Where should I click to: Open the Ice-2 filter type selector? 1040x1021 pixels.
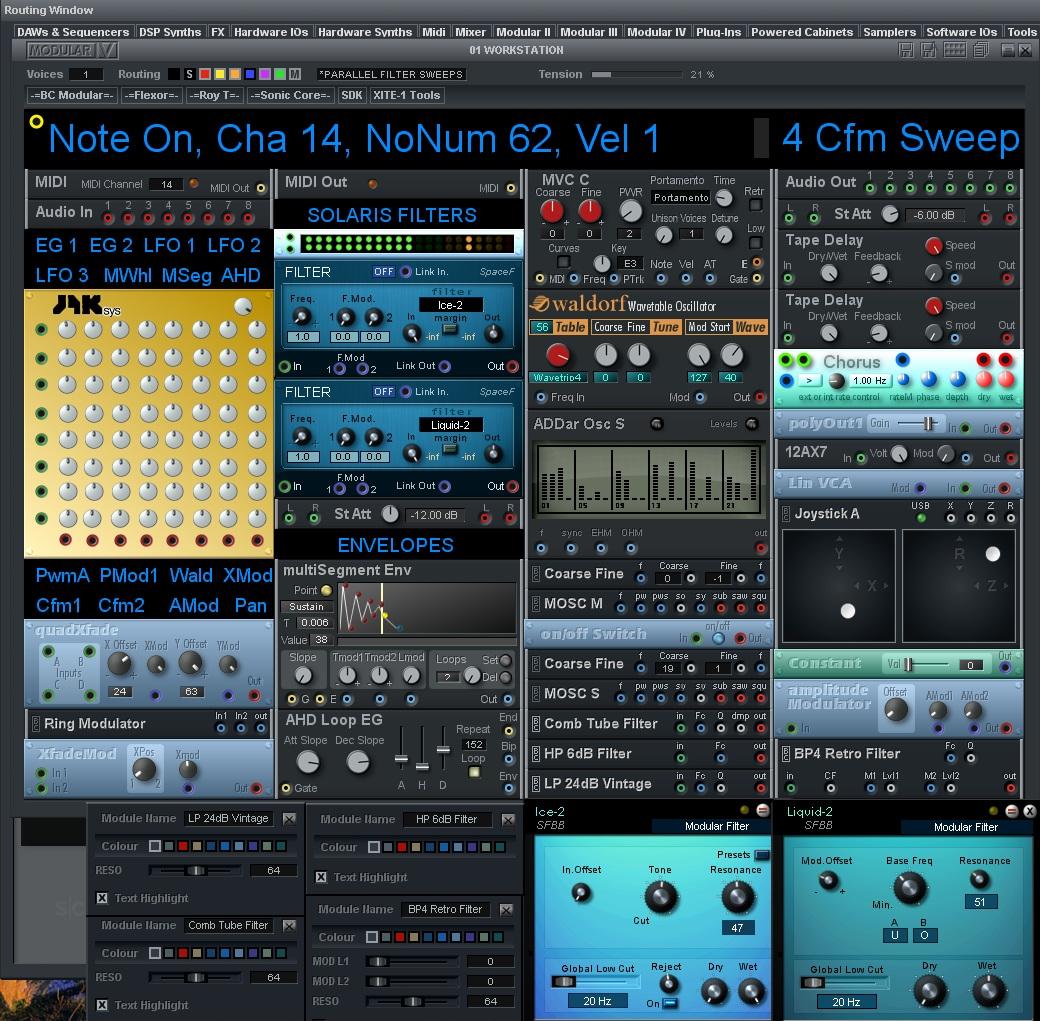pyautogui.click(x=450, y=305)
